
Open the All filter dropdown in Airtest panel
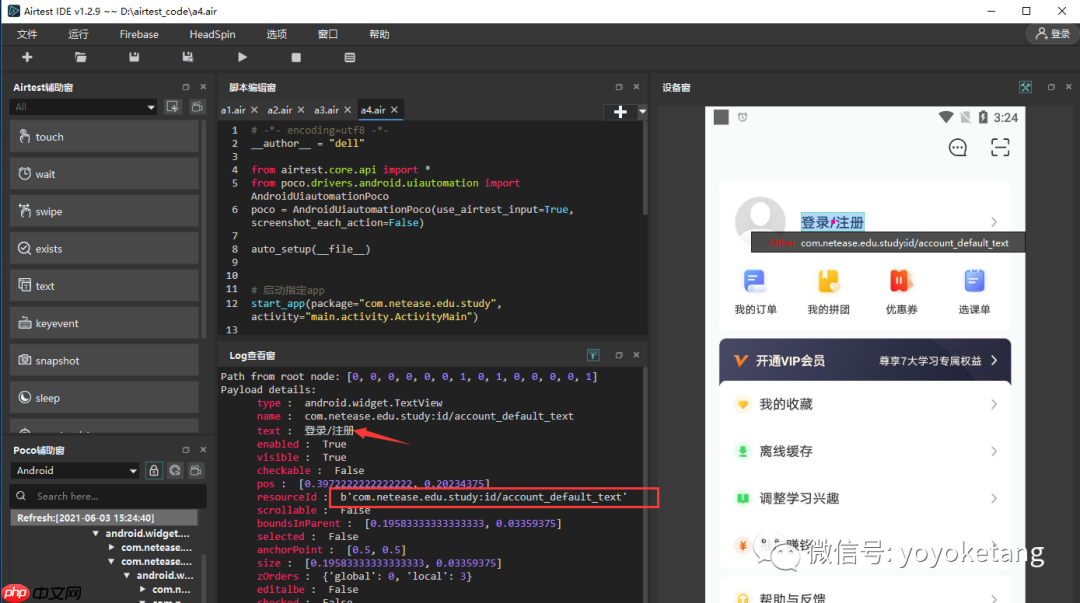[x=84, y=107]
